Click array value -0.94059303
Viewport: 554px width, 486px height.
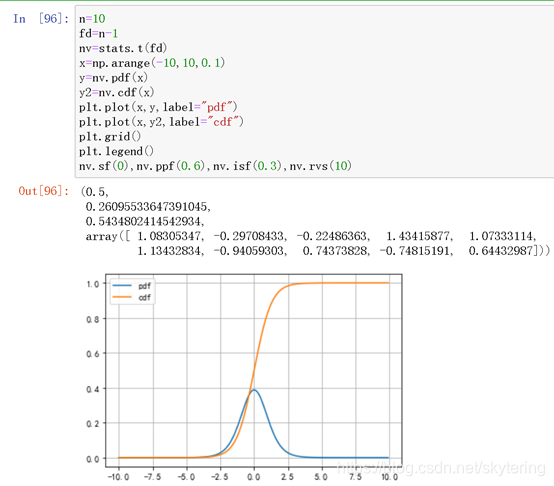tap(250, 251)
